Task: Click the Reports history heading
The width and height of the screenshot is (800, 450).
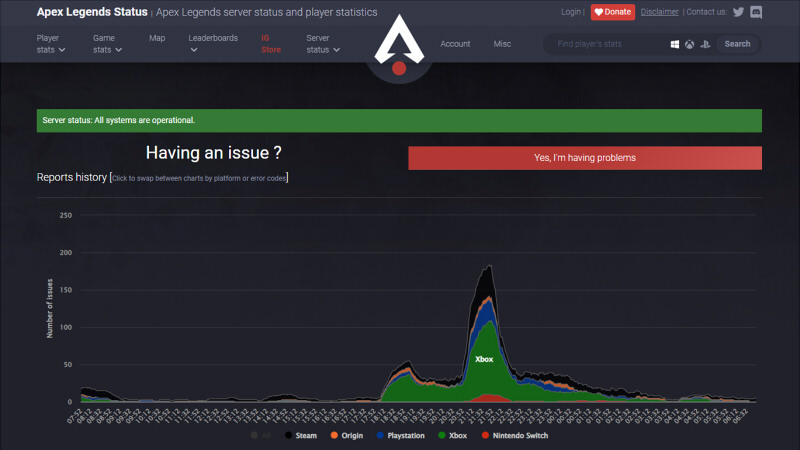Action: [x=71, y=177]
